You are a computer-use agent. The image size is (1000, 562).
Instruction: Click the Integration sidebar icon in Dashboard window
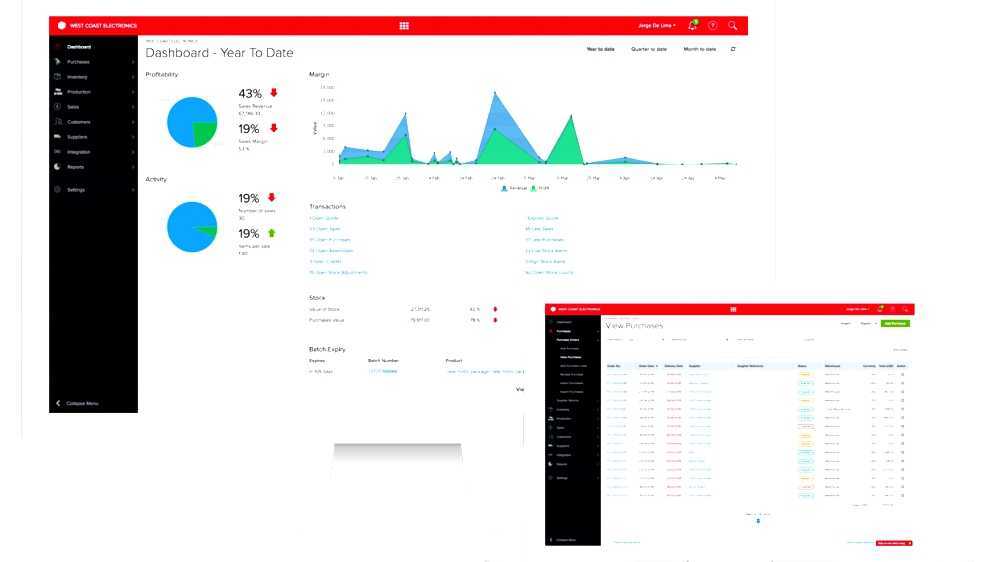click(x=57, y=152)
